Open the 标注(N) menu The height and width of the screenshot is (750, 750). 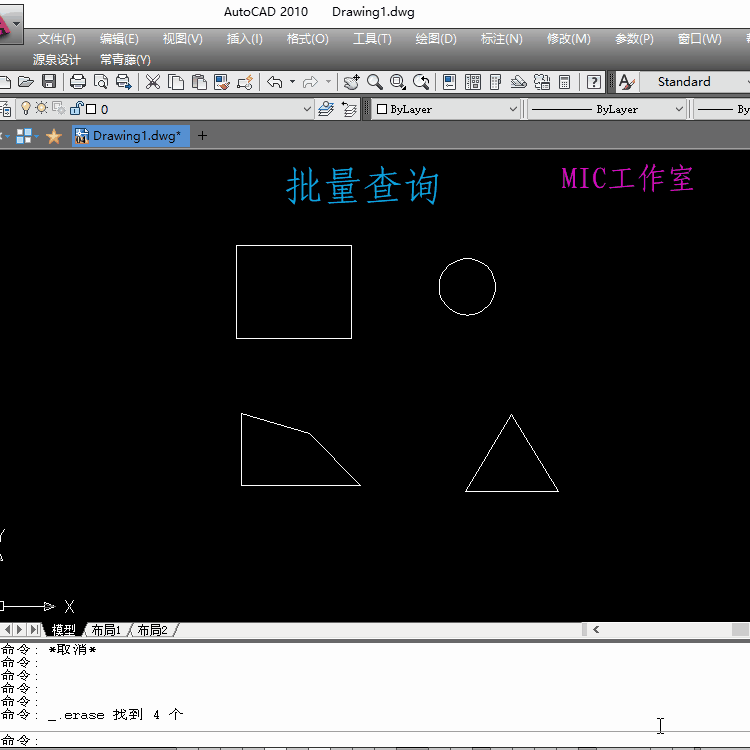(501, 39)
